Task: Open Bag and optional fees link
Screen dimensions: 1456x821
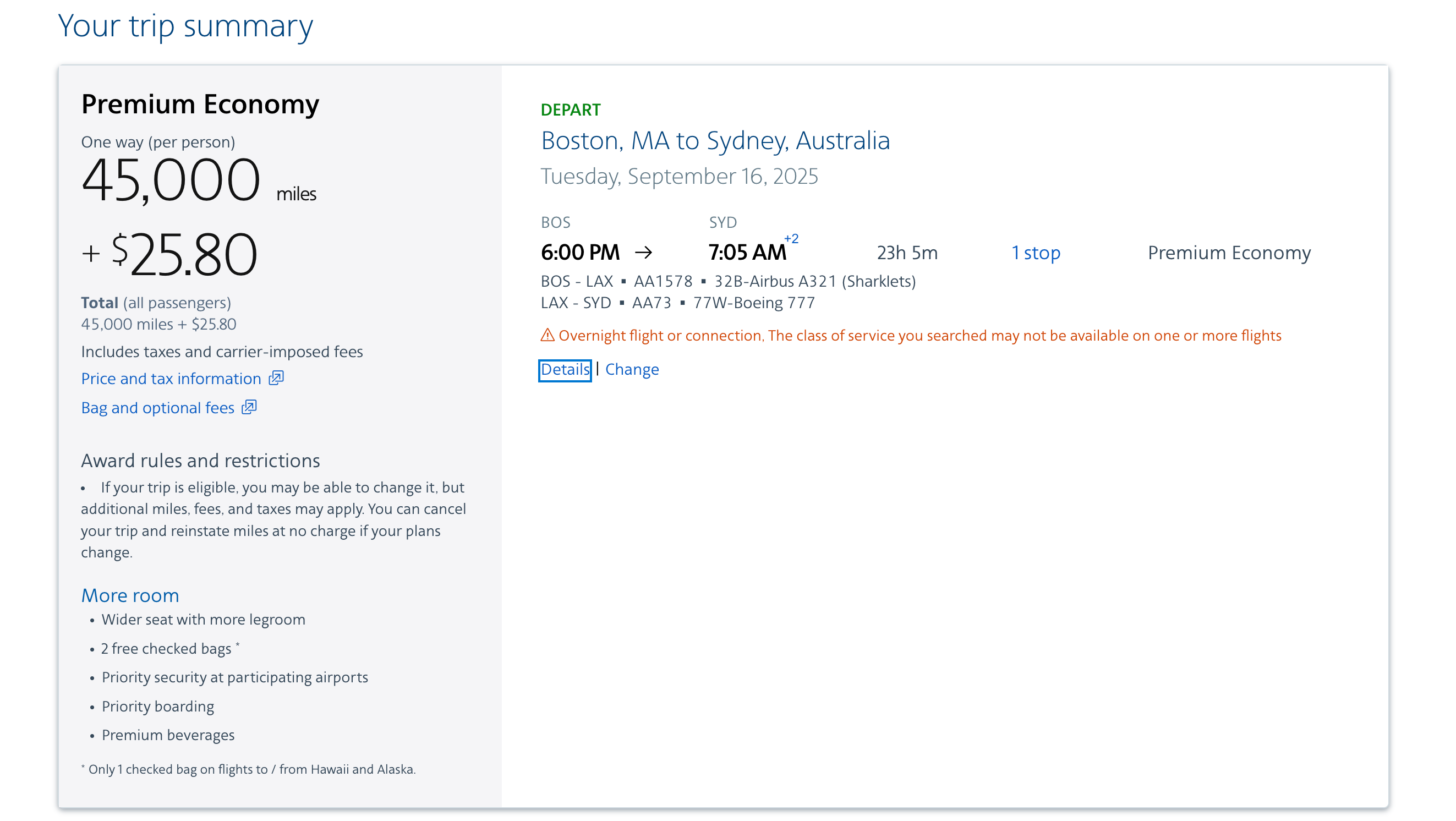Action: point(158,408)
